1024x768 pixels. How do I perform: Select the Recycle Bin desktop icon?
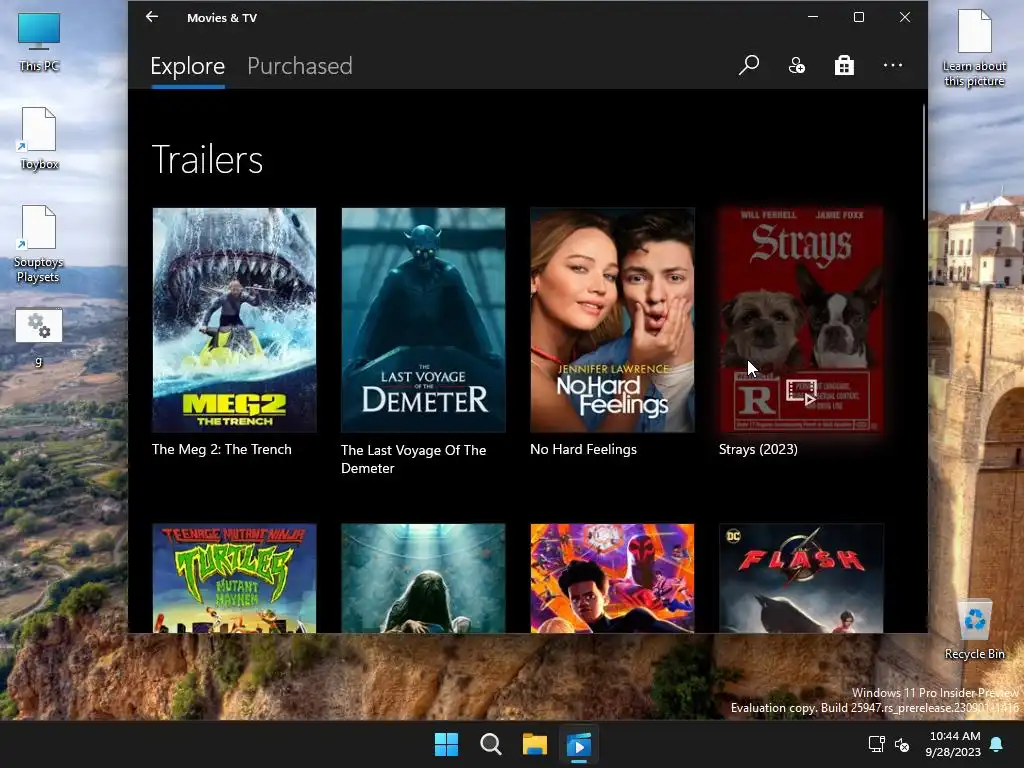point(974,630)
